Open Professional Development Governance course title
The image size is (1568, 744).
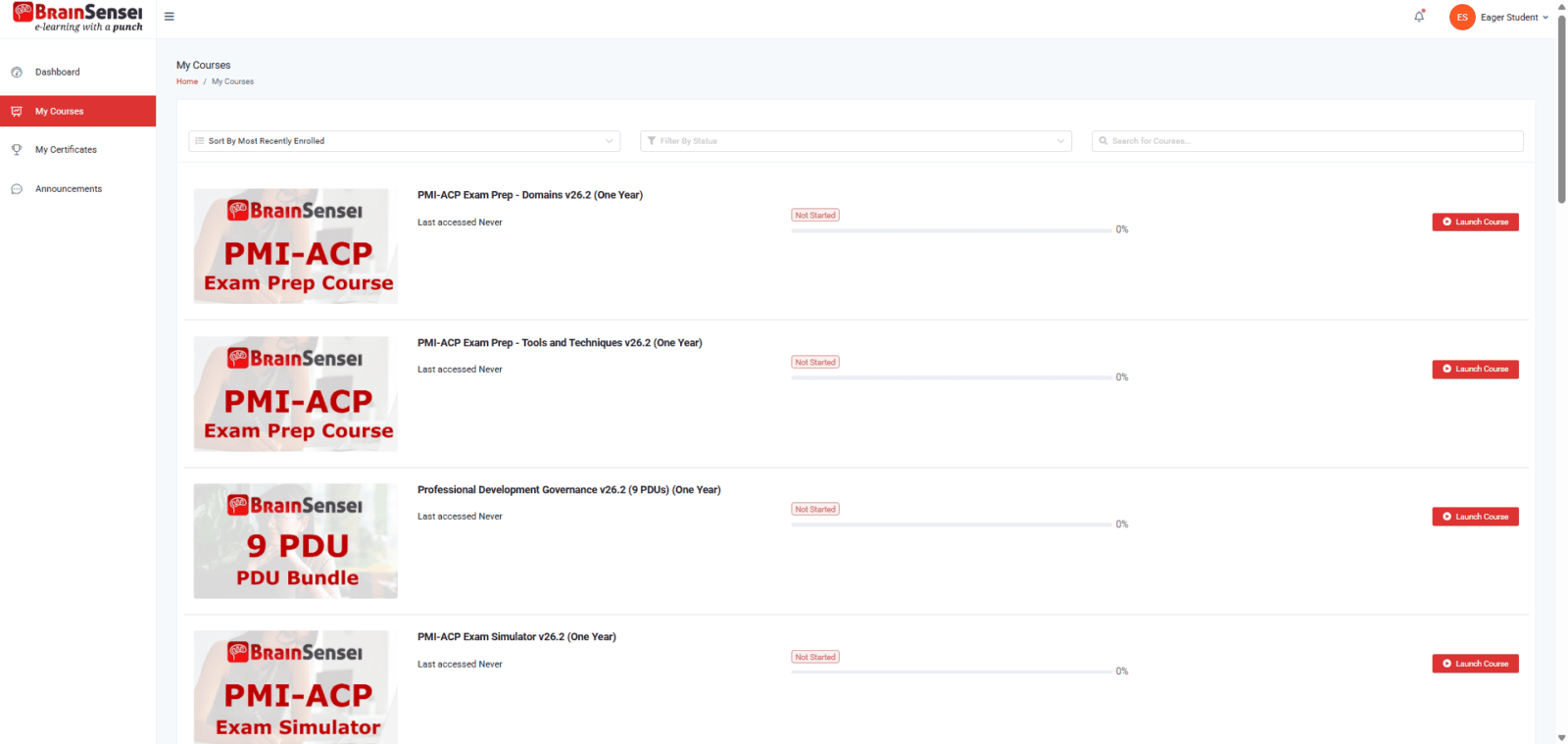[x=569, y=490]
